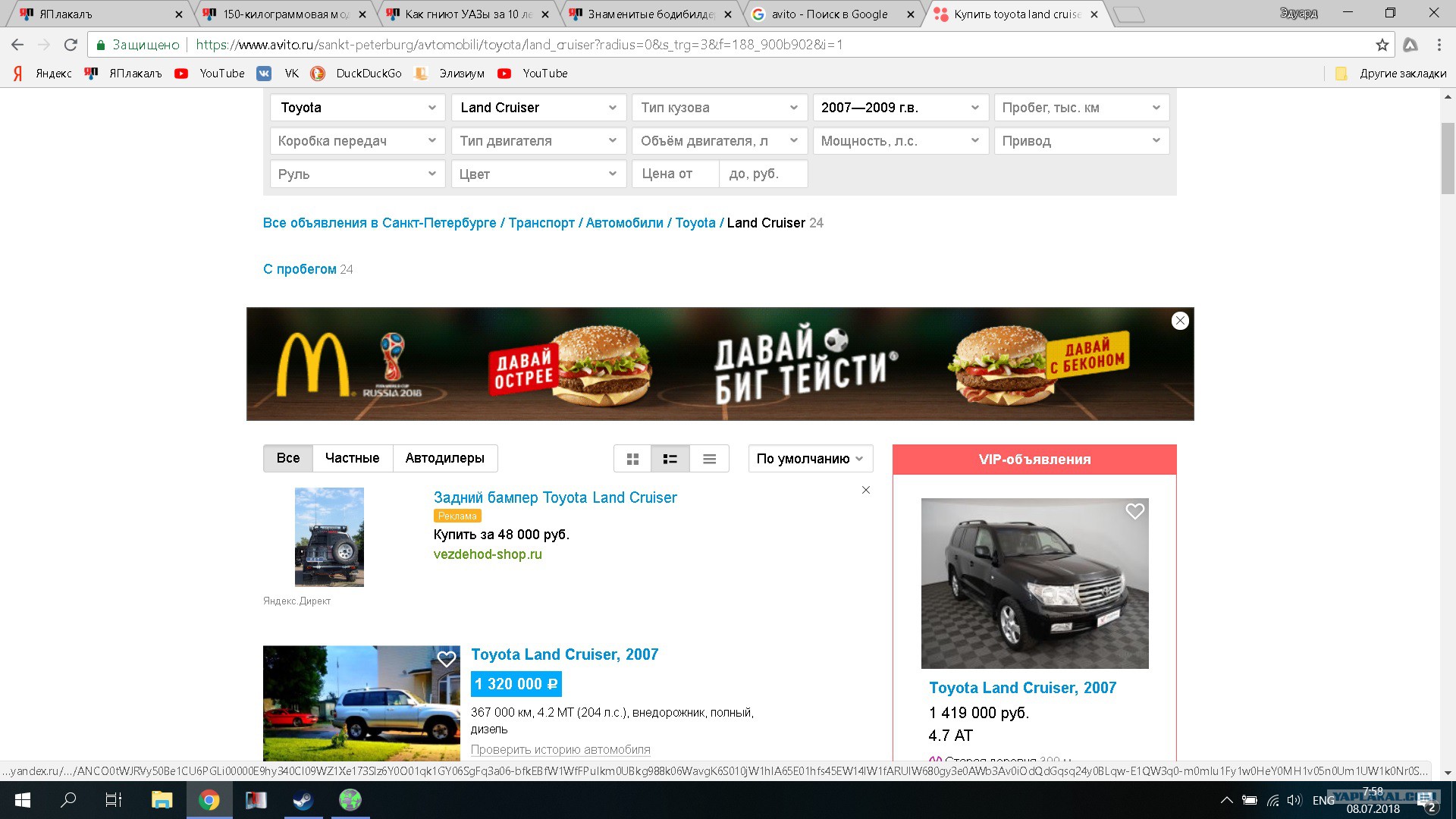Image resolution: width=1456 pixels, height=819 pixels.
Task: Open the С пробегом link
Action: point(300,269)
